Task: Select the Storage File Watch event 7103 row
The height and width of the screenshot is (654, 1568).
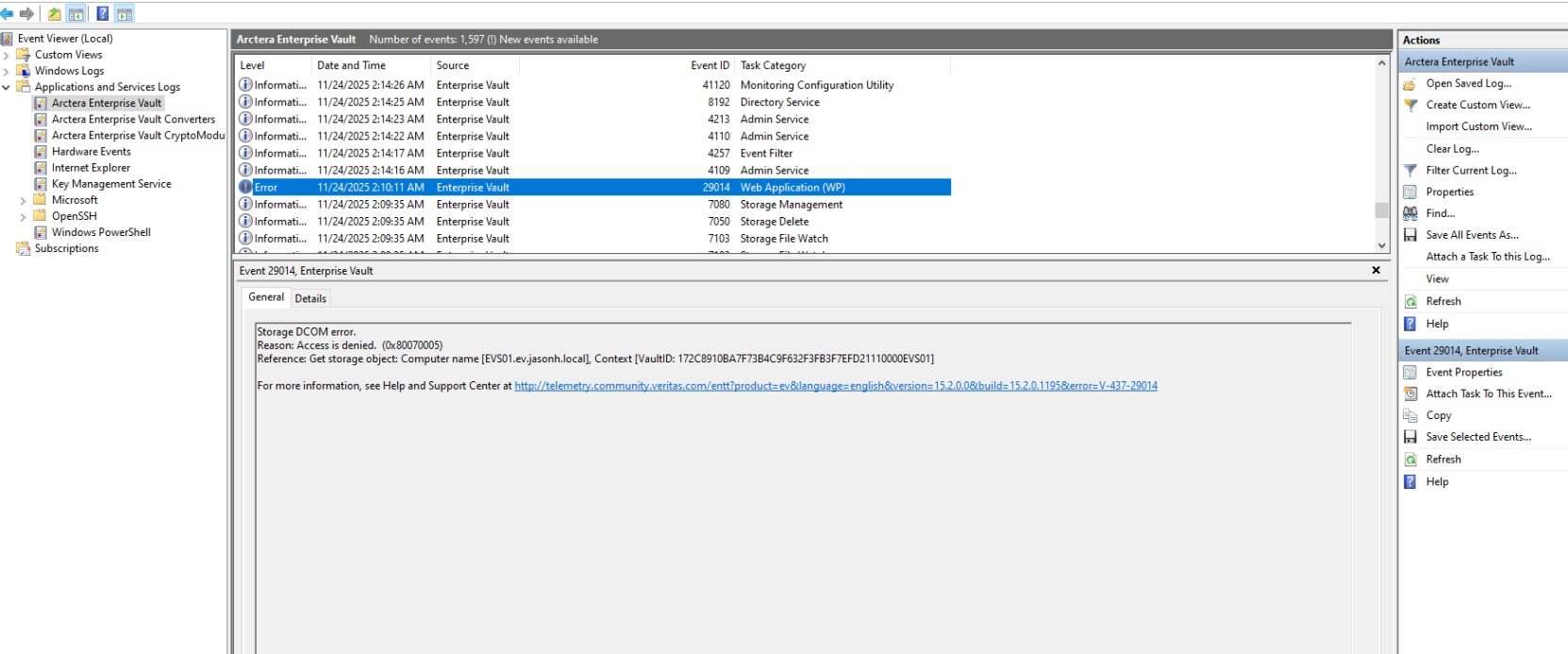Action: coord(592,238)
